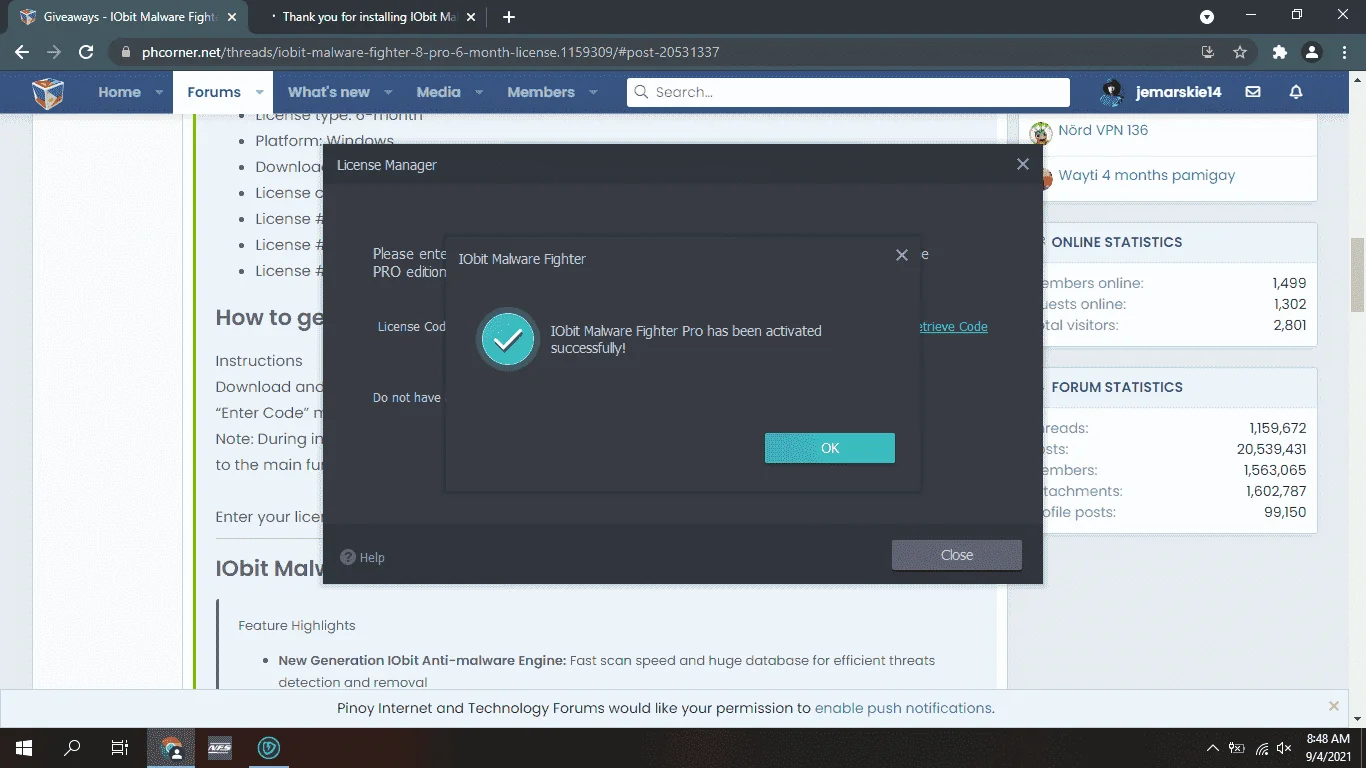Image resolution: width=1366 pixels, height=768 pixels.
Task: Open forum alerts bell icon
Action: coord(1296,92)
